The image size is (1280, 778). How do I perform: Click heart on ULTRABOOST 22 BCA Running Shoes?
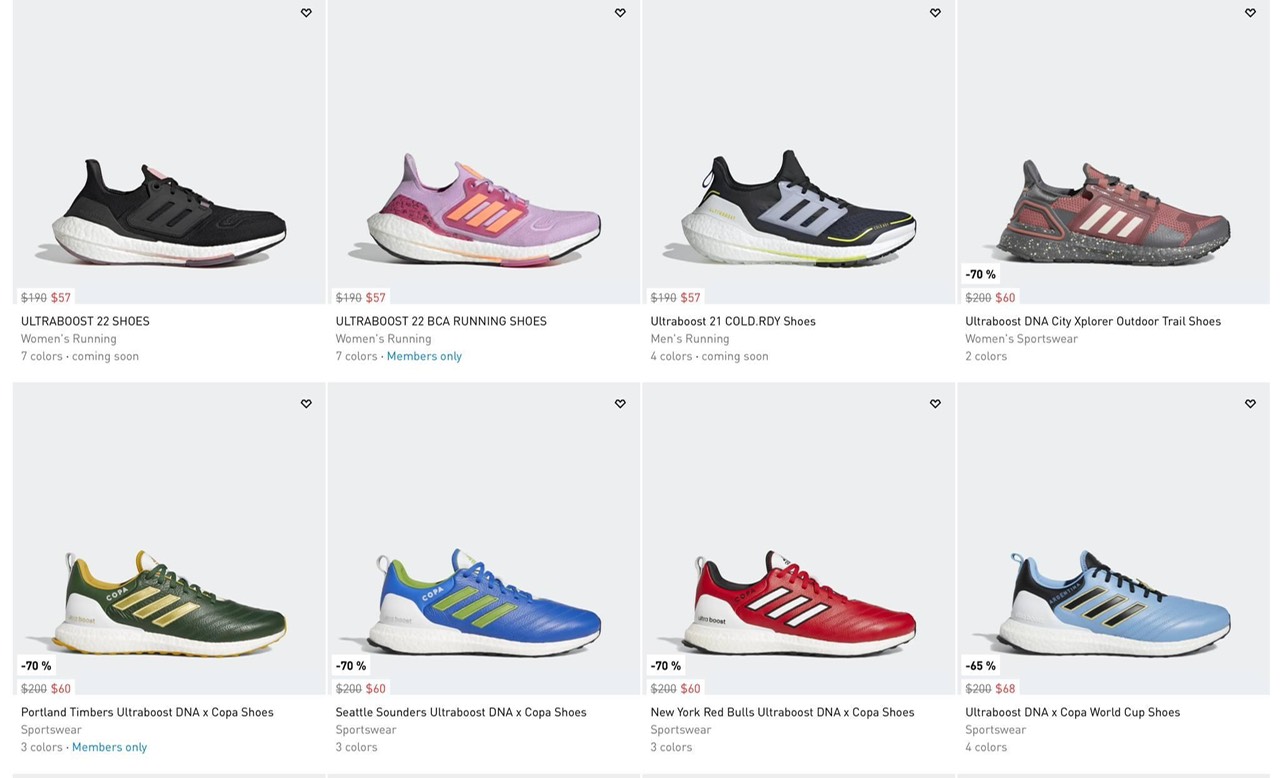click(x=620, y=13)
